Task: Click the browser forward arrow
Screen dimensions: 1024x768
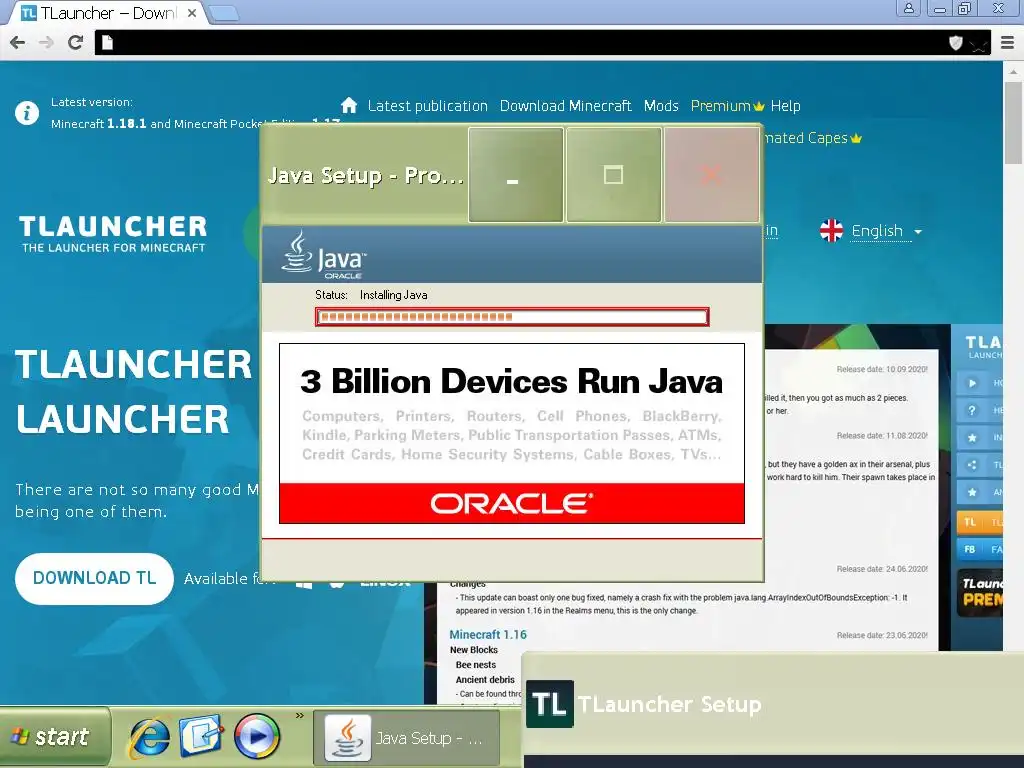Action: tap(46, 43)
